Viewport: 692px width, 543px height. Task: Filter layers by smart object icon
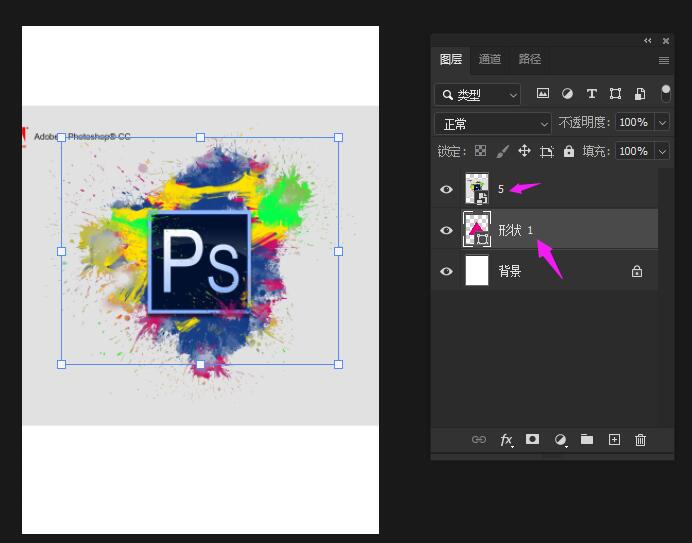(x=639, y=94)
